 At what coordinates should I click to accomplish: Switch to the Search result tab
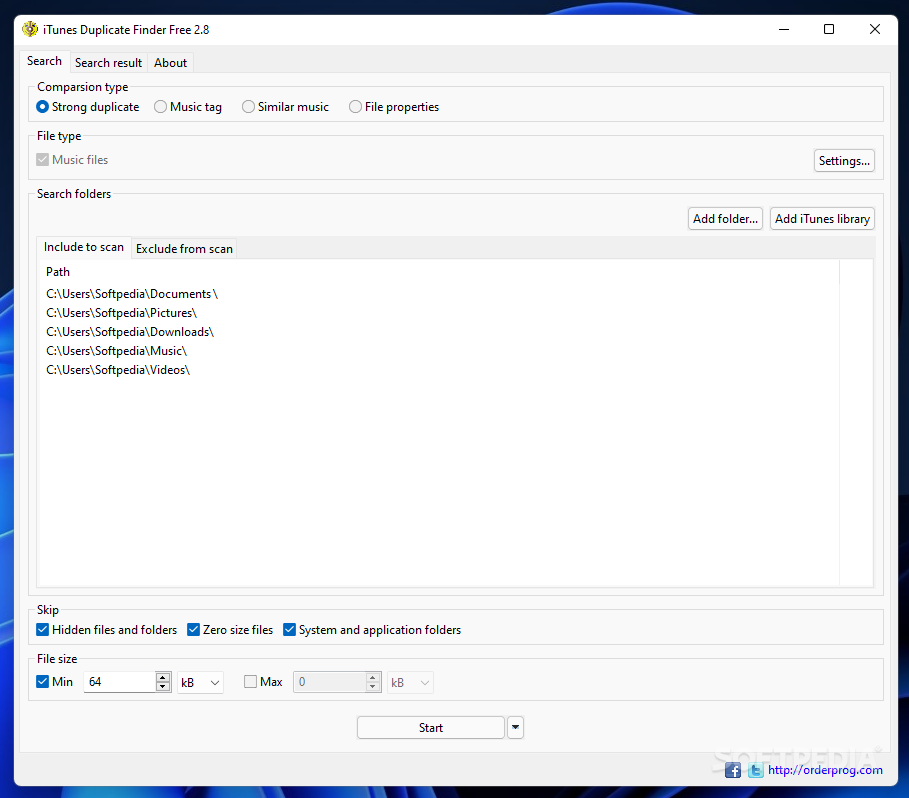pyautogui.click(x=108, y=63)
